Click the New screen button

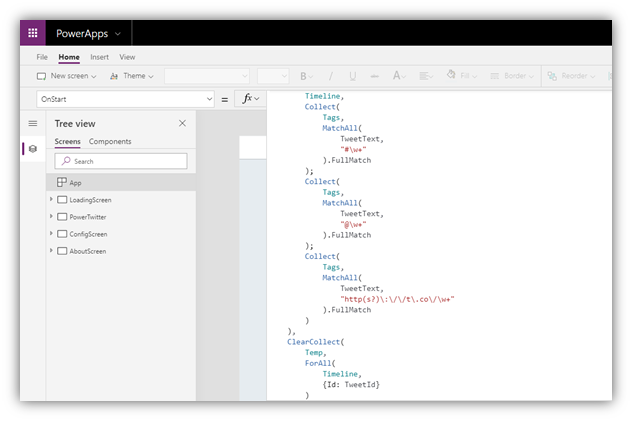click(x=67, y=76)
